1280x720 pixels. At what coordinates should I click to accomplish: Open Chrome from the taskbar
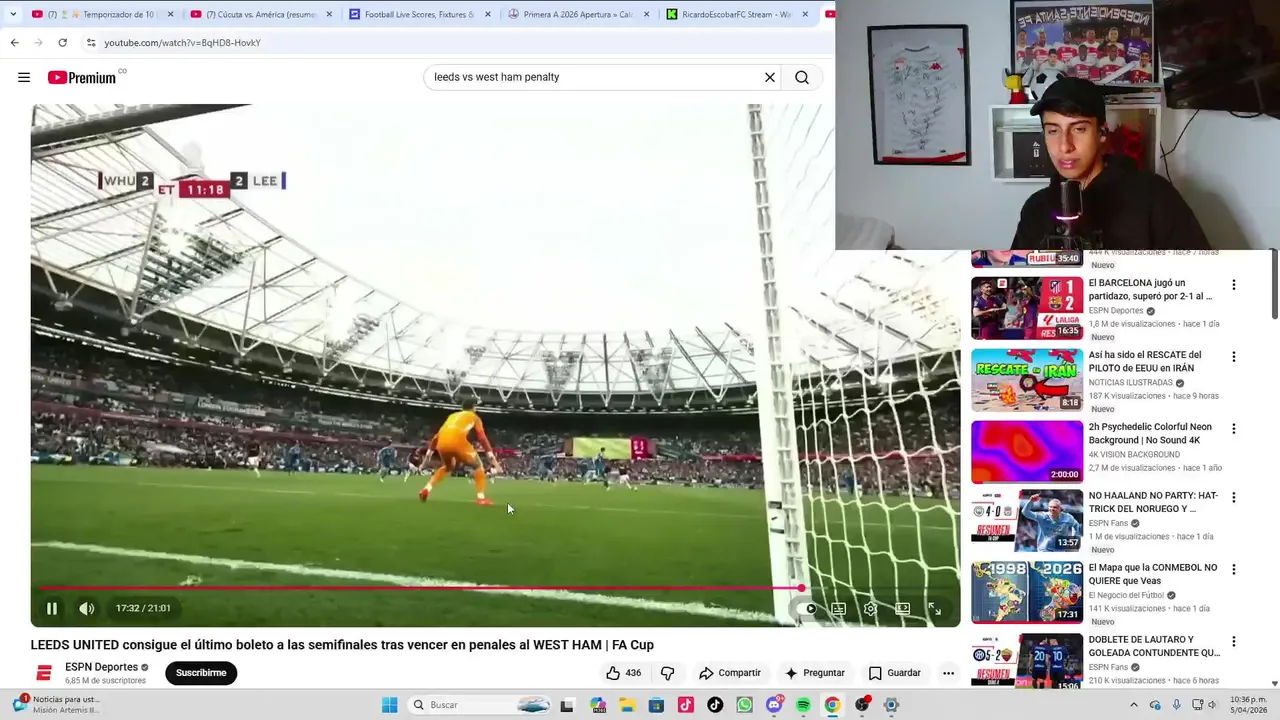pos(832,705)
